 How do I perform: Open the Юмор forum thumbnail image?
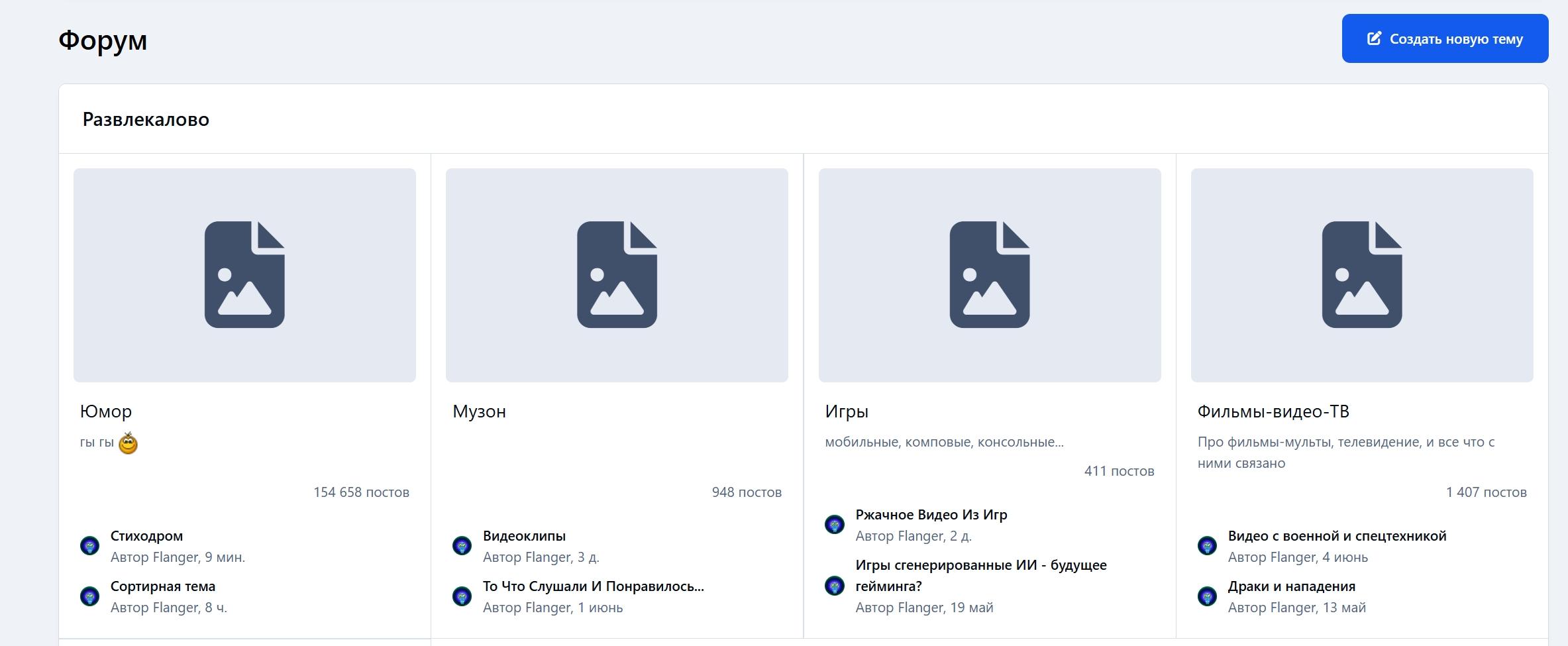click(244, 275)
